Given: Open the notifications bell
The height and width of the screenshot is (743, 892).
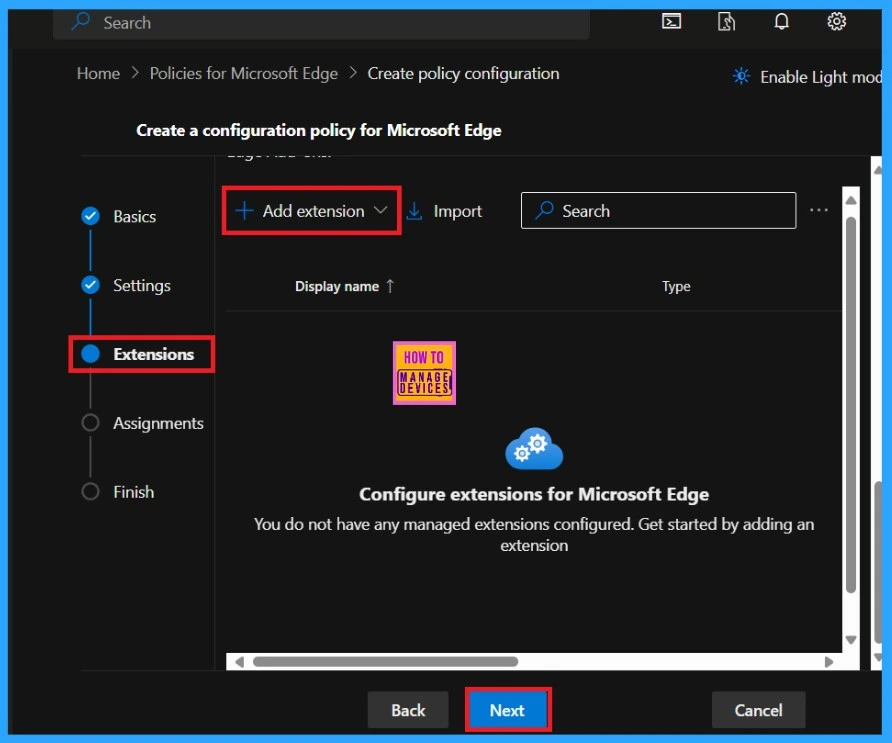Looking at the screenshot, I should pyautogui.click(x=782, y=22).
